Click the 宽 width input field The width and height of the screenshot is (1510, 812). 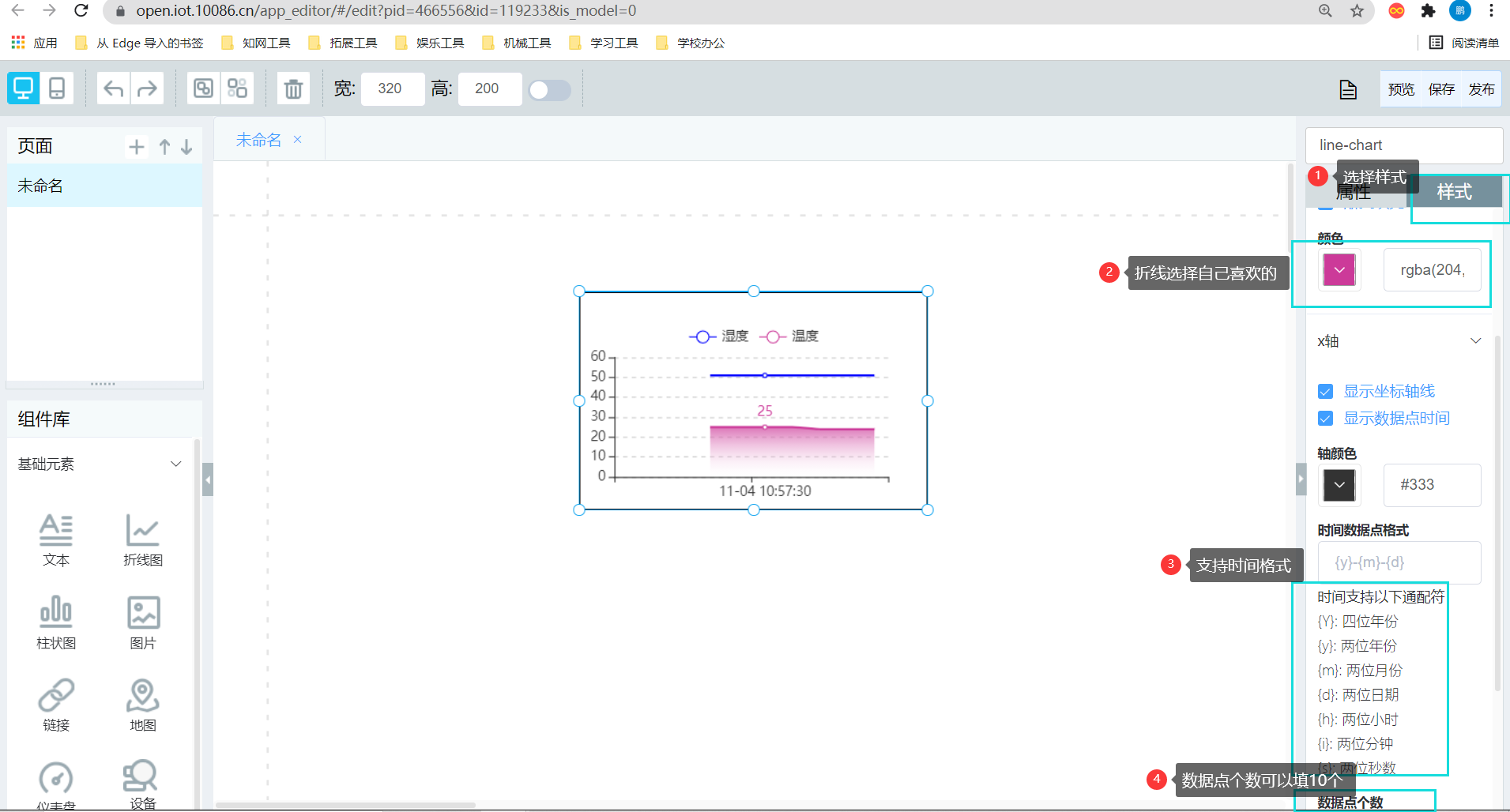click(393, 88)
